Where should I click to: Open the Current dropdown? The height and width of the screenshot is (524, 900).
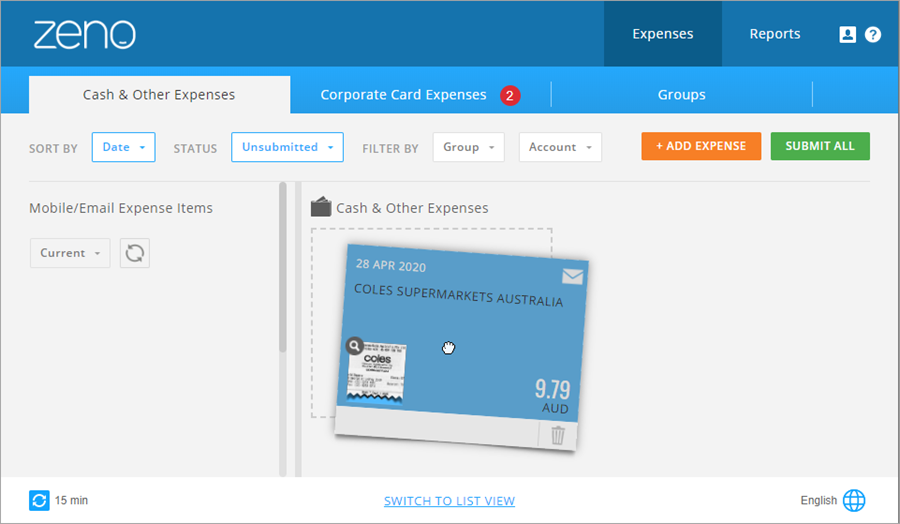pos(70,253)
